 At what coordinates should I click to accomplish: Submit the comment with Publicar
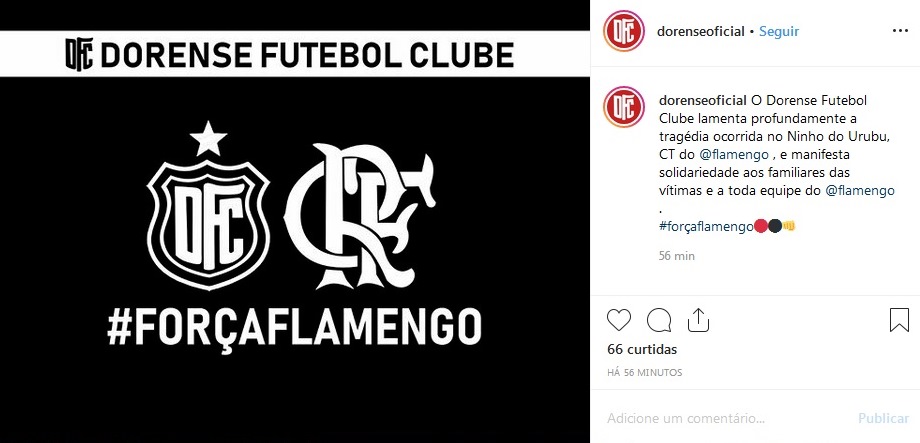point(883,418)
